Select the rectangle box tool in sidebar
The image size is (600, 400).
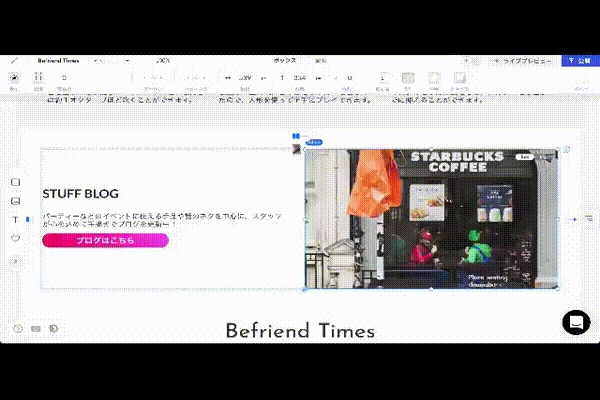coord(15,182)
